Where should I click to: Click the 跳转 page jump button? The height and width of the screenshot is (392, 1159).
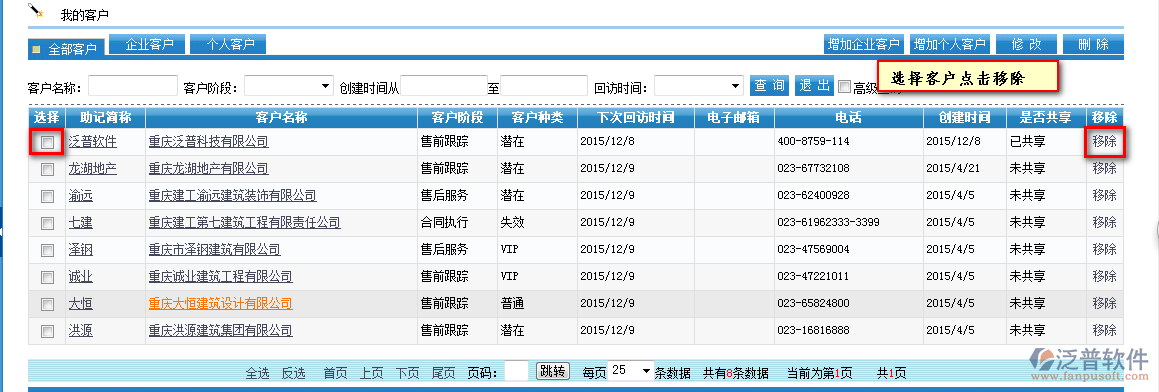point(552,371)
